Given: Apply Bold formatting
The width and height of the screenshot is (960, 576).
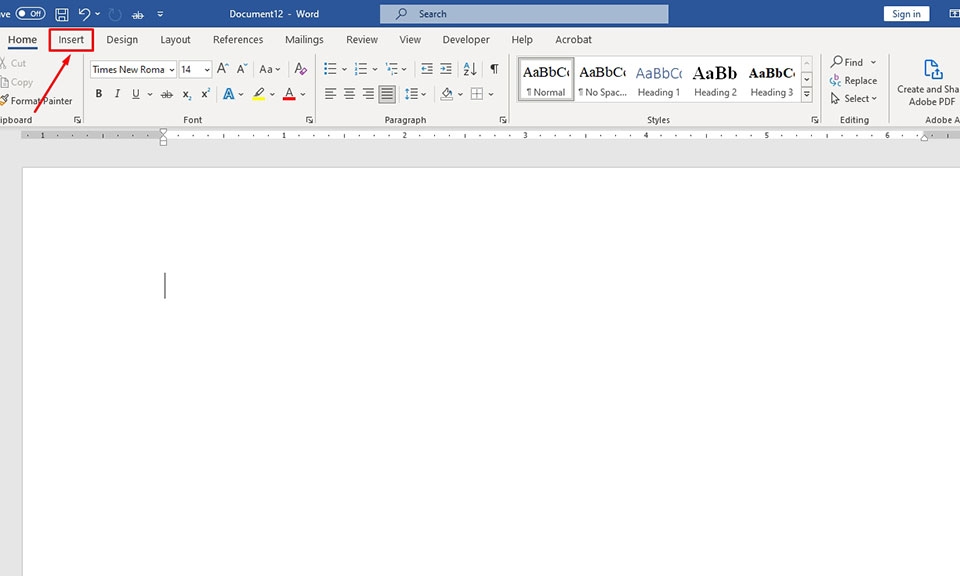Looking at the screenshot, I should tap(98, 94).
